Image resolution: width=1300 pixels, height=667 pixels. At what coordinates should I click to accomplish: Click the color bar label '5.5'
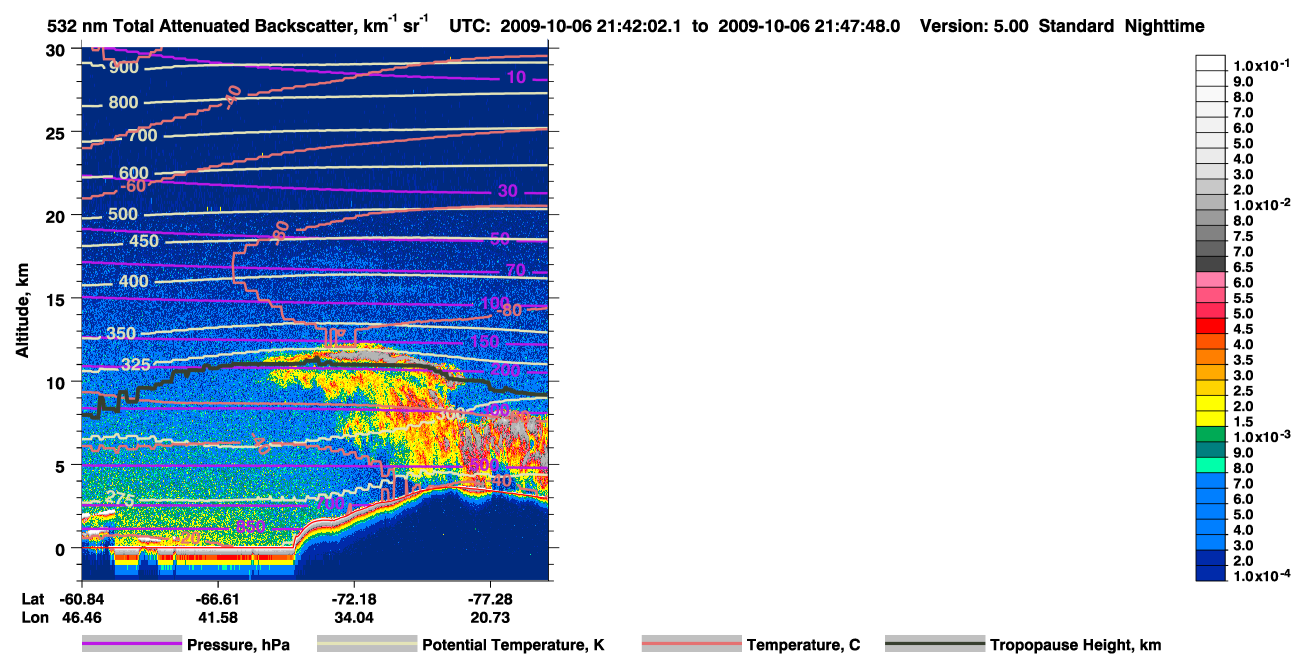[1243, 298]
